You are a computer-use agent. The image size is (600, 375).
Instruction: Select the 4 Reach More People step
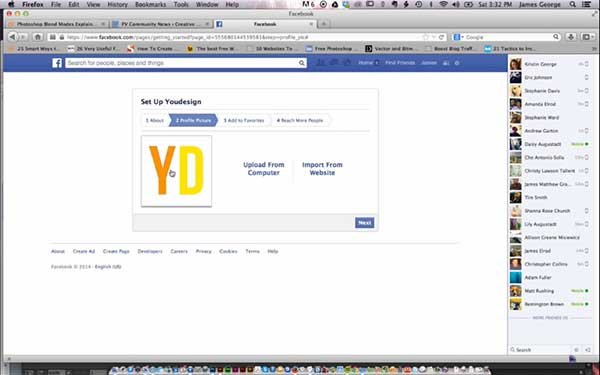(300, 121)
